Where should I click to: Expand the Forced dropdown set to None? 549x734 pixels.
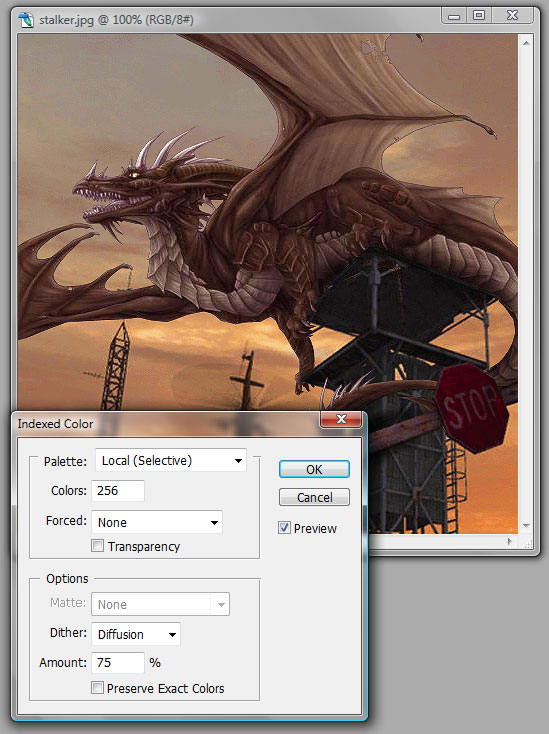157,522
